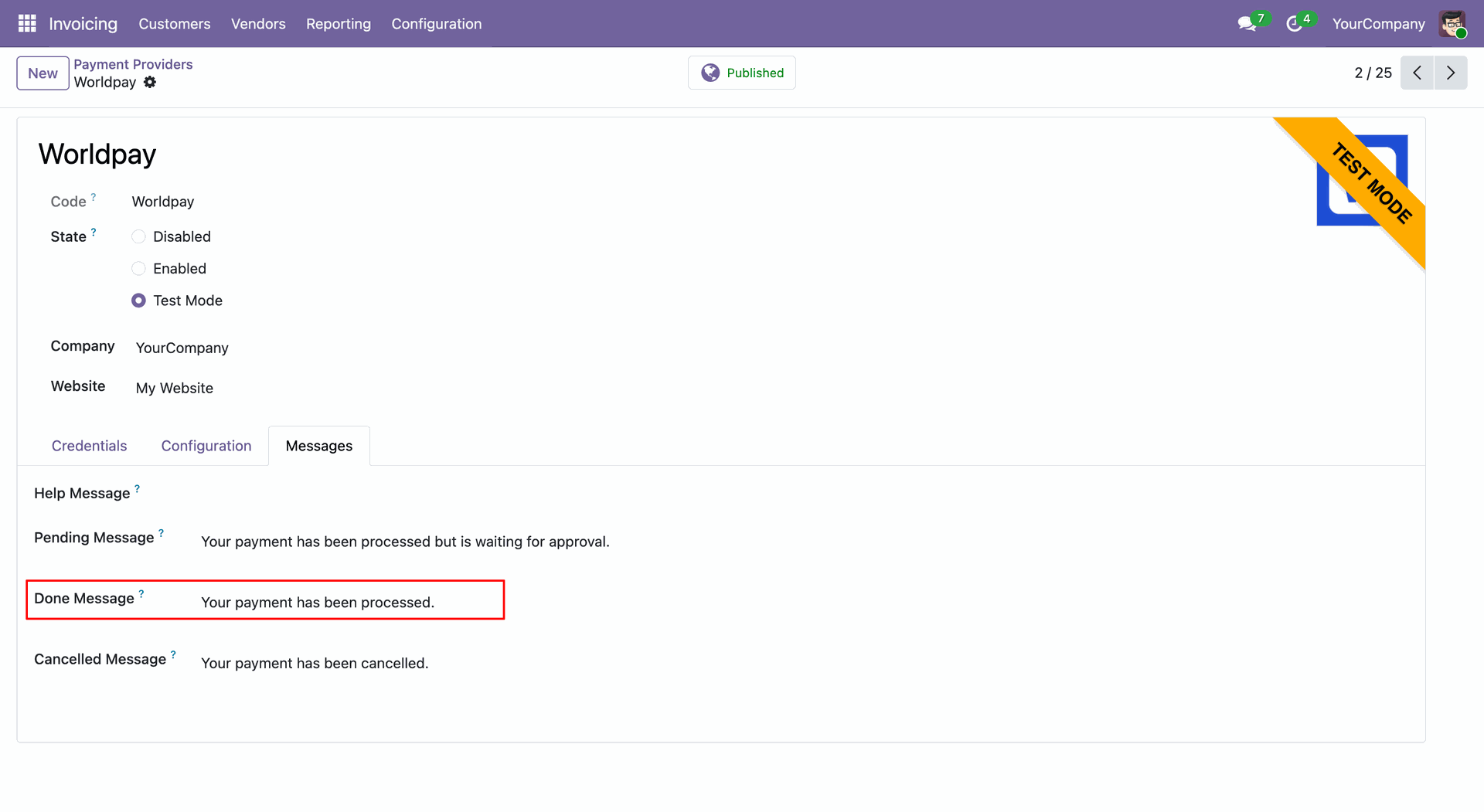Open the conversations chat icon
1484x812 pixels.
tap(1247, 24)
